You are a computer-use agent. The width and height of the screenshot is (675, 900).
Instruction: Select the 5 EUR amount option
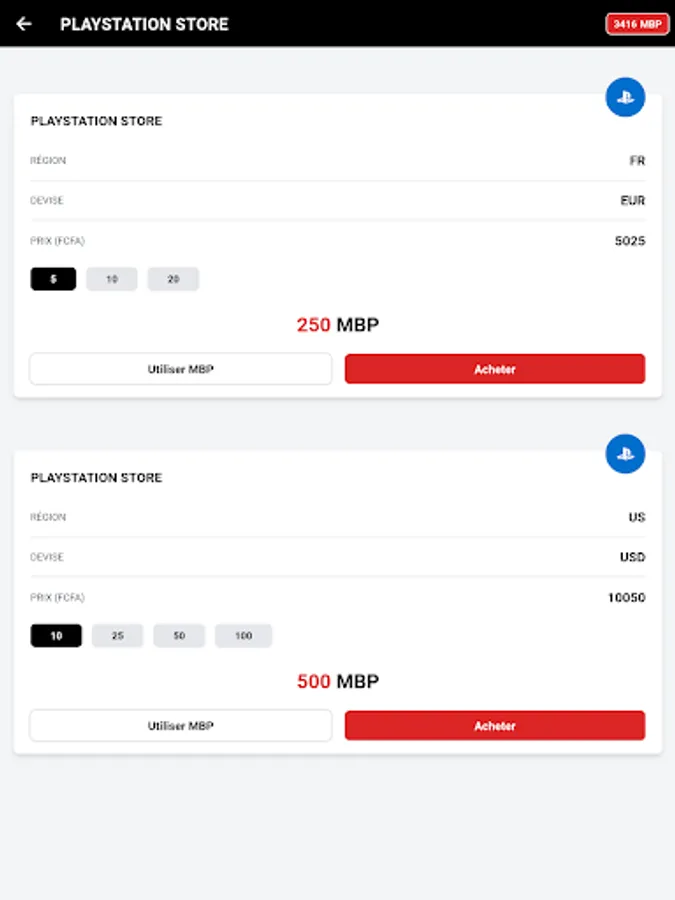point(53,279)
